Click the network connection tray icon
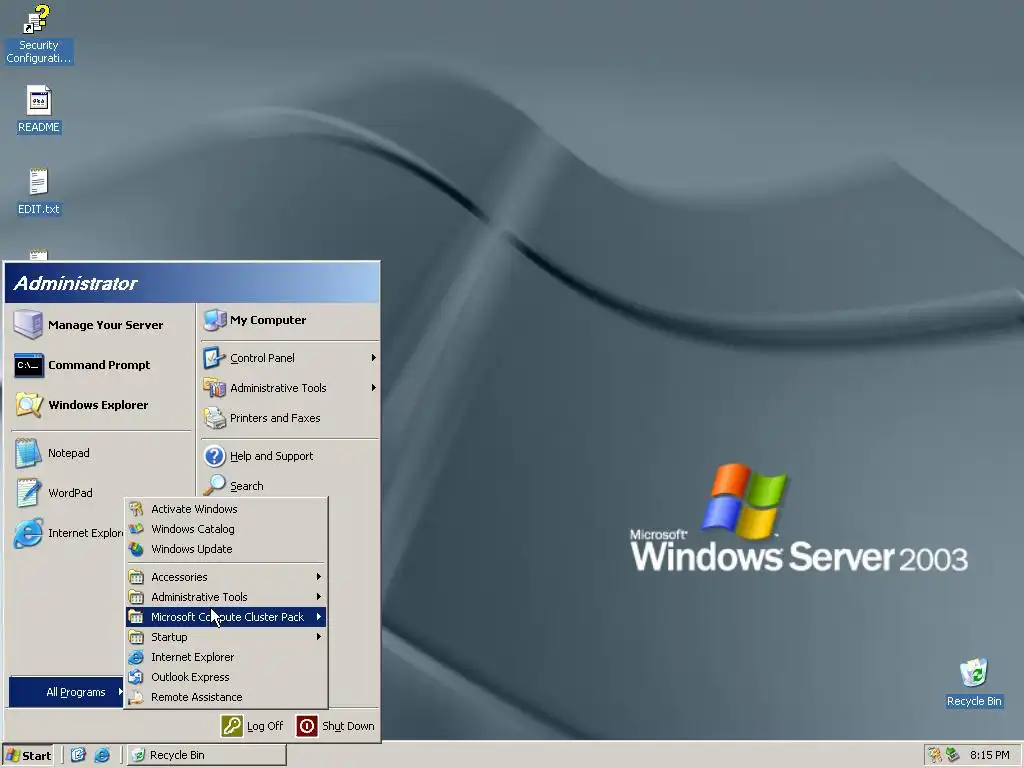 (x=952, y=755)
